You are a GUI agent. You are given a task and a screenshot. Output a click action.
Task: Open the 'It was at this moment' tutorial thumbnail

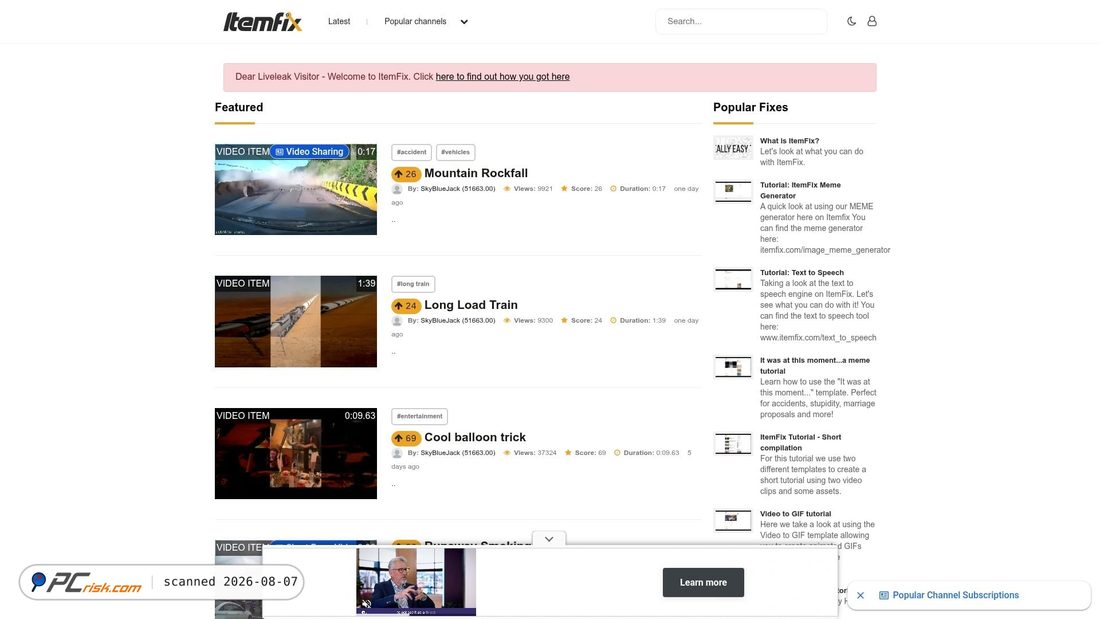coord(733,366)
